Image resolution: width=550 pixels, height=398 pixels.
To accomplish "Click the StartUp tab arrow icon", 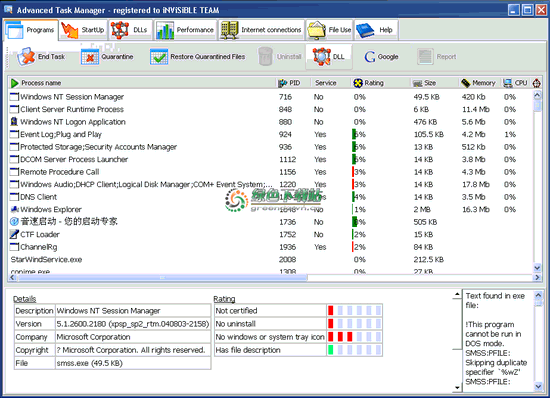I will pyautogui.click(x=69, y=30).
